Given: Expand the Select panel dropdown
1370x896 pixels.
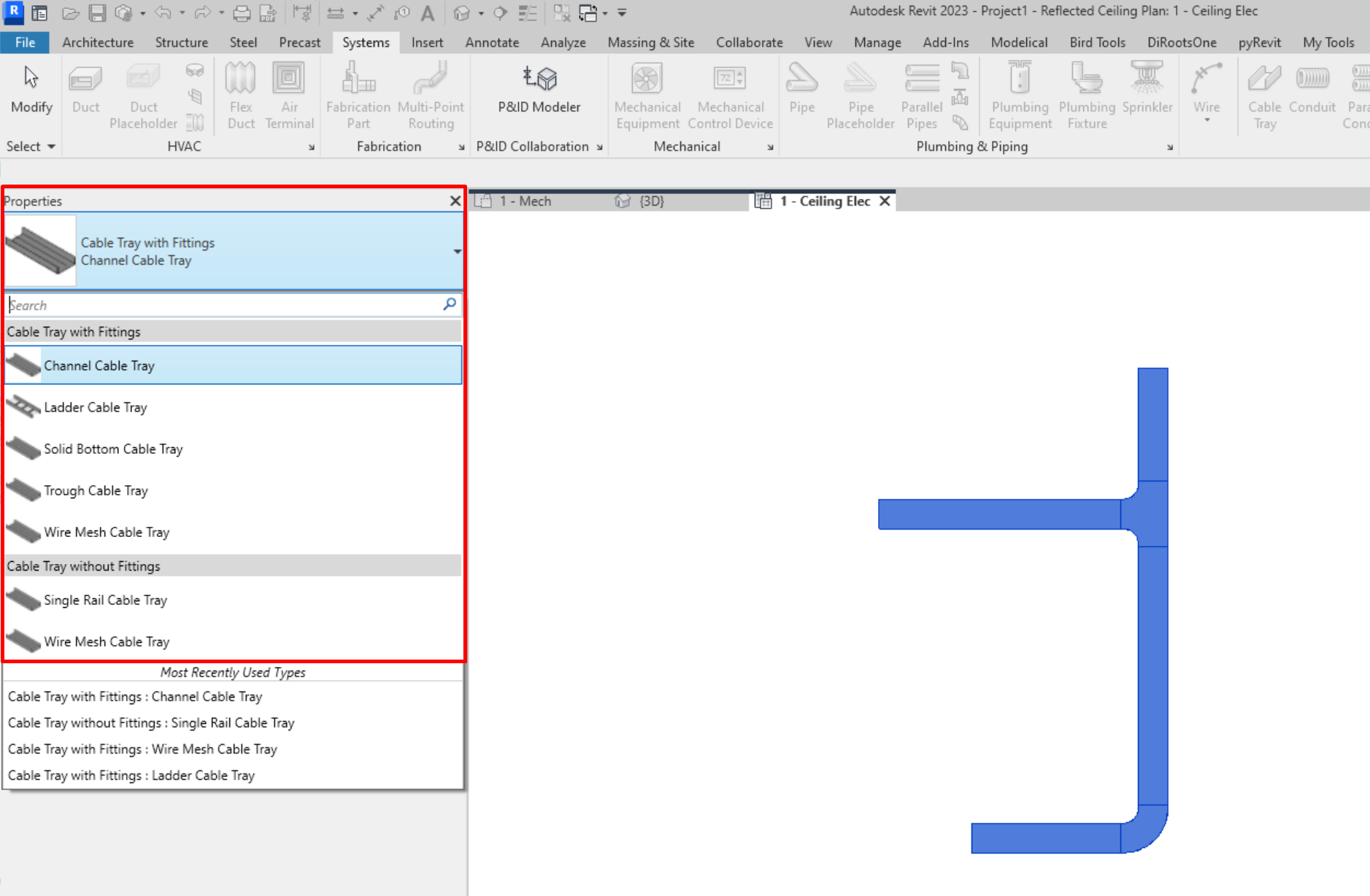Looking at the screenshot, I should (x=31, y=147).
